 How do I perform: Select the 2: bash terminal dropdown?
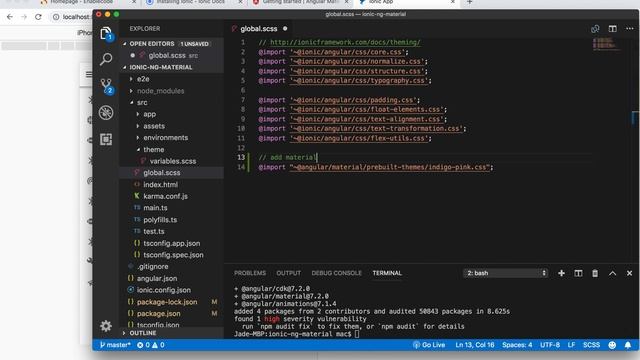click(505, 273)
